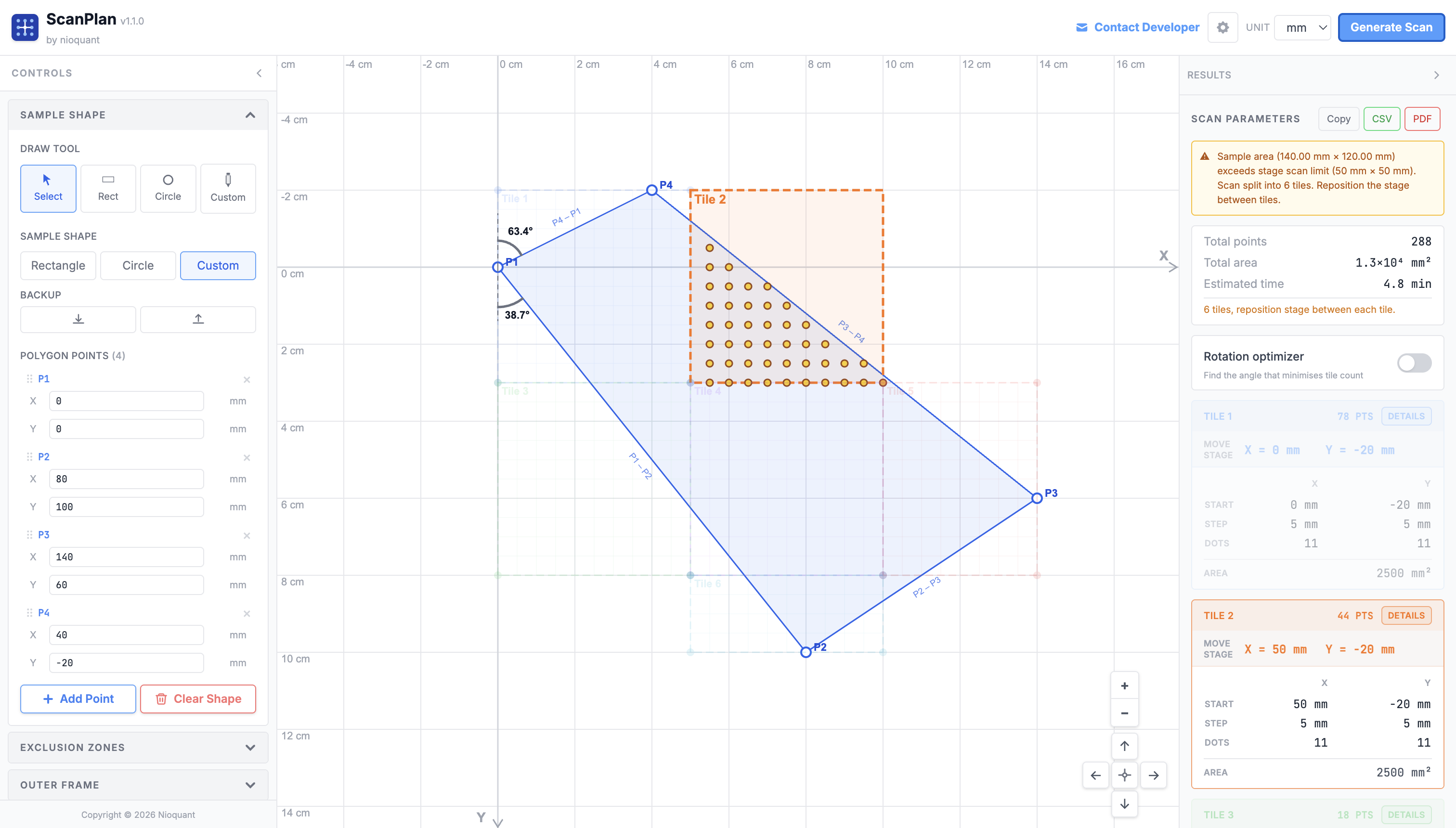Expand the Outer Frame section
The height and width of the screenshot is (828, 1456).
tap(138, 785)
